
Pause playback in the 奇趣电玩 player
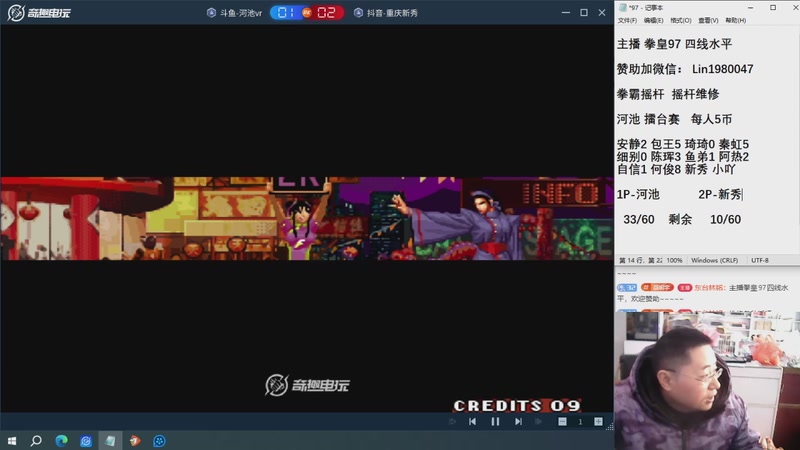pos(495,421)
